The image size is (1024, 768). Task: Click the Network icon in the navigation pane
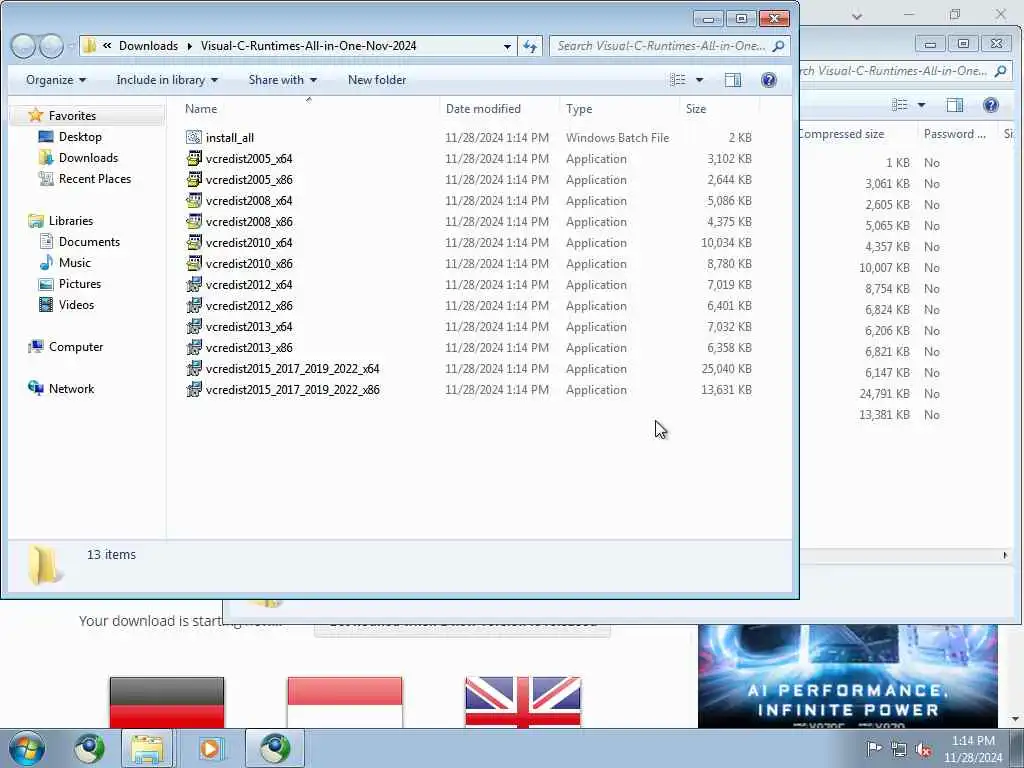[35, 389]
